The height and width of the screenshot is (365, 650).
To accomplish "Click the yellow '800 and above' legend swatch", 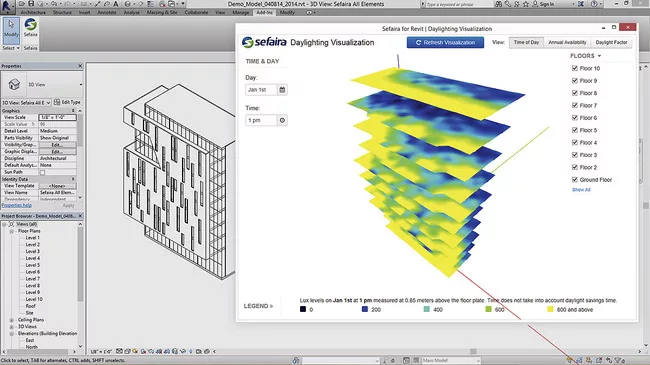I will pyautogui.click(x=550, y=309).
